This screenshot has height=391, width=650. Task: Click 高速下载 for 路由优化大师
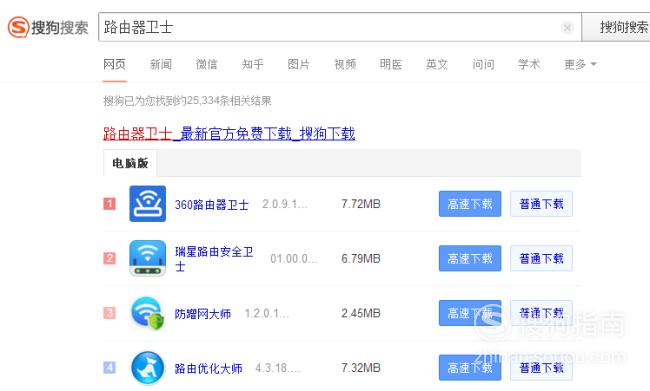(x=470, y=368)
